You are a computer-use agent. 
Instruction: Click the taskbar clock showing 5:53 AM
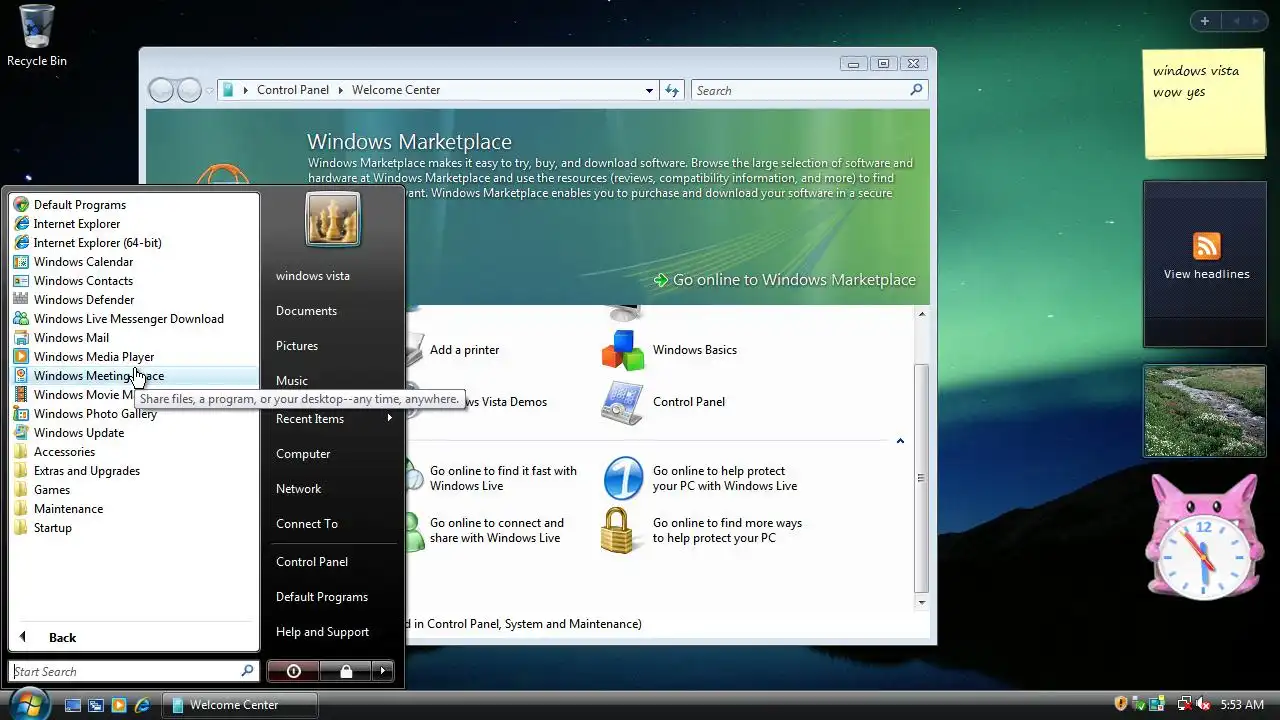1242,705
